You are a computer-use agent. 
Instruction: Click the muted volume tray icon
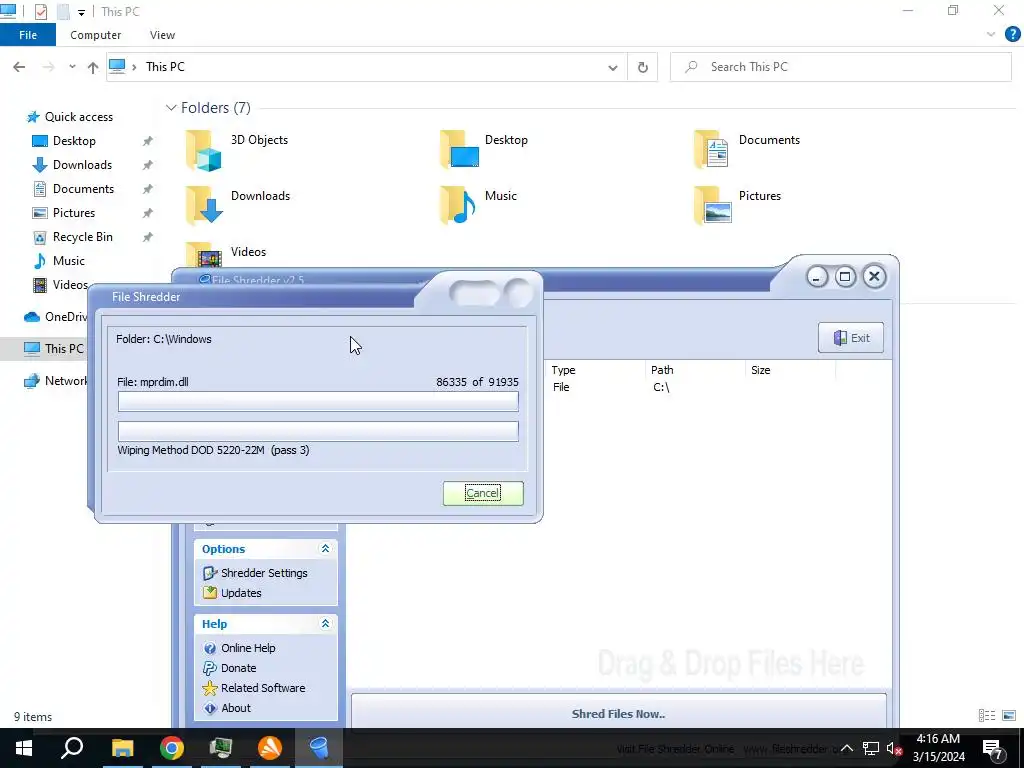(893, 748)
